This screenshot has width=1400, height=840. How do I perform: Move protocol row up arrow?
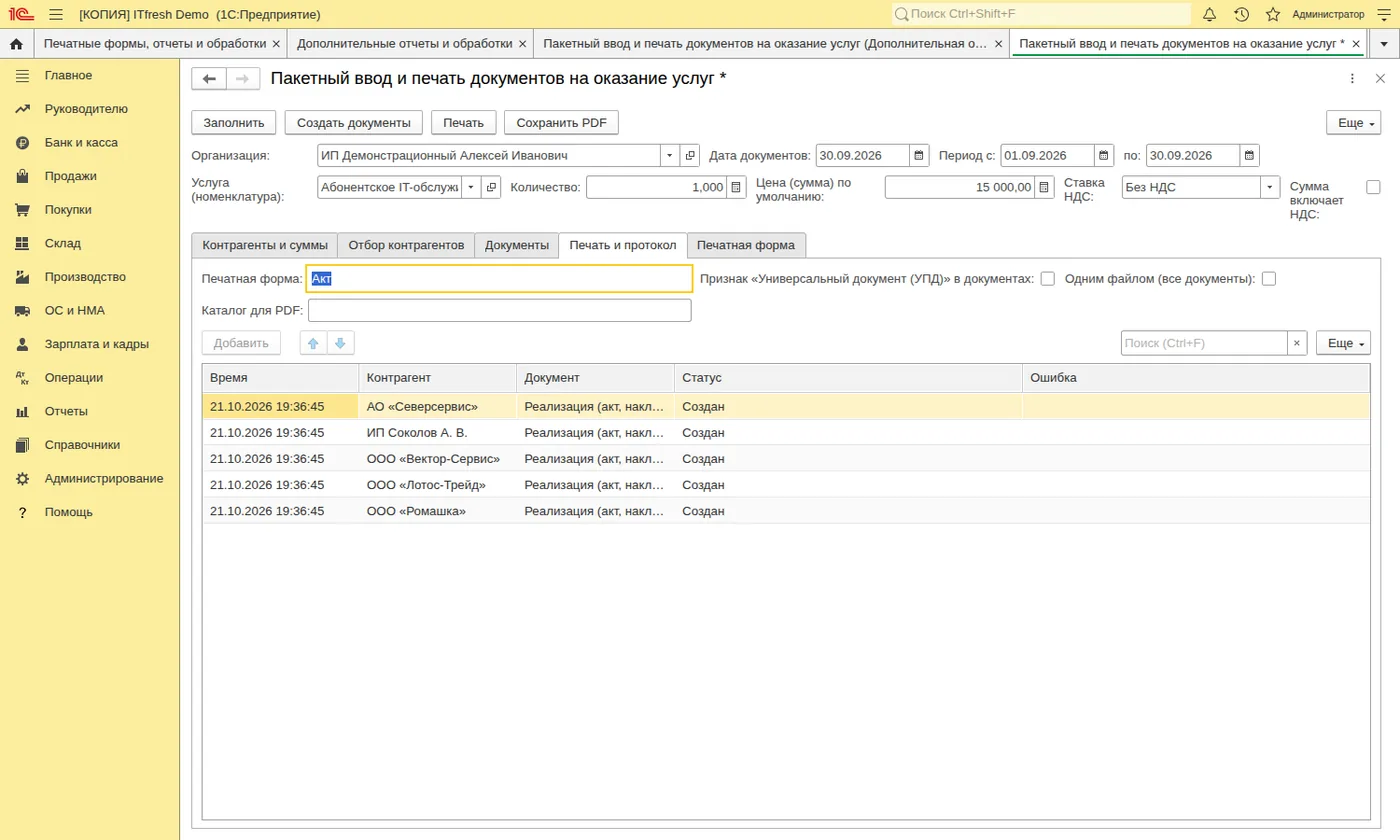[x=313, y=343]
